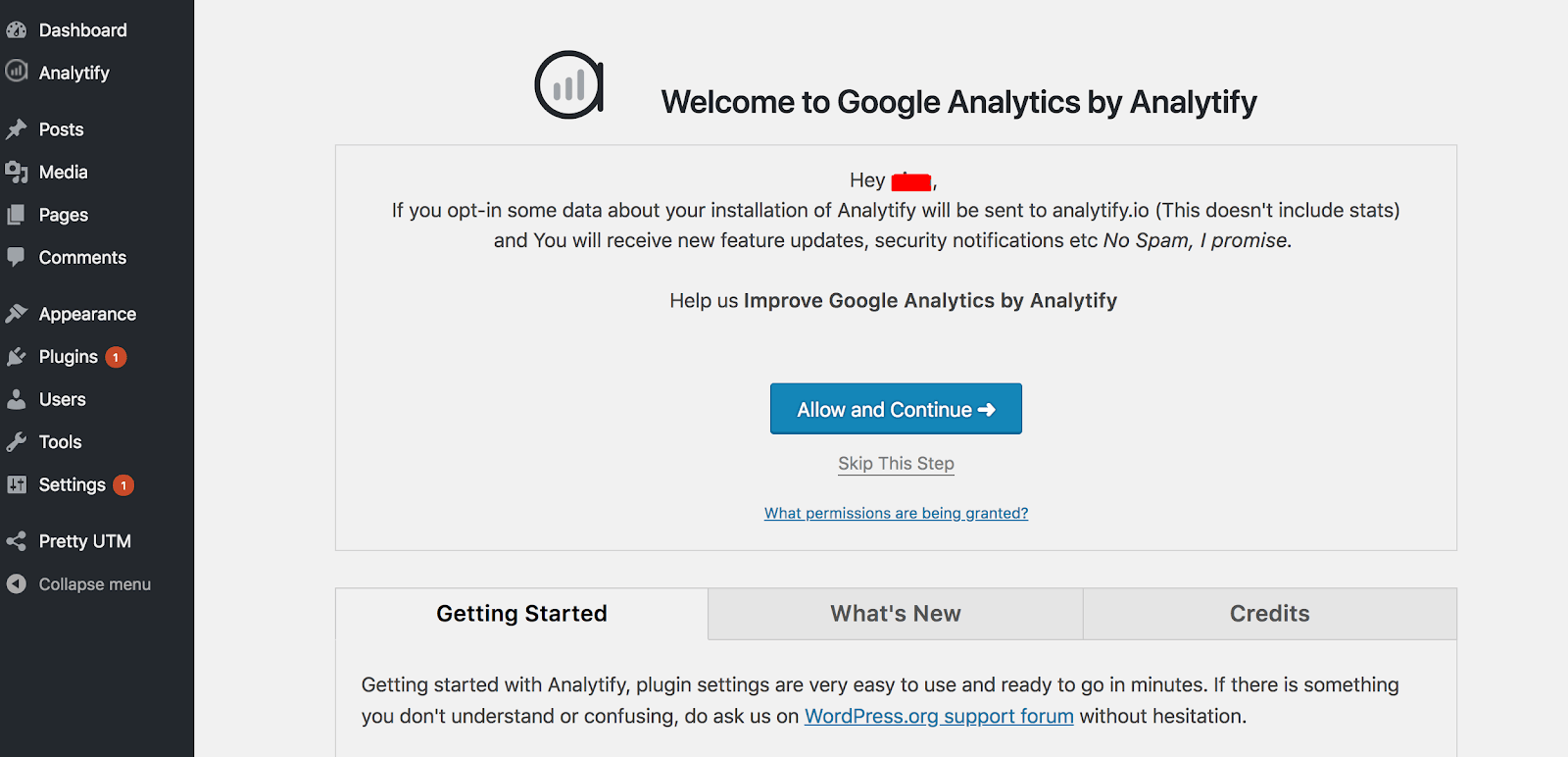Screen dimensions: 1568x757
Task: Open the WordPress.org support forum link
Action: click(938, 716)
